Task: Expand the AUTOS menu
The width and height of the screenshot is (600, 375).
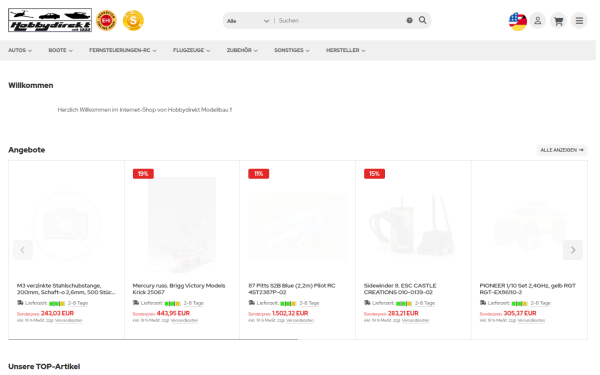Action: coord(20,50)
